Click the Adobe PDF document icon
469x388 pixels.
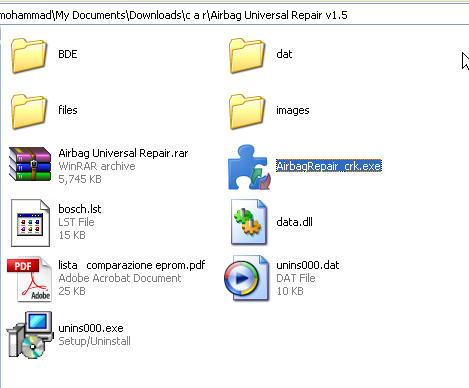29,279
